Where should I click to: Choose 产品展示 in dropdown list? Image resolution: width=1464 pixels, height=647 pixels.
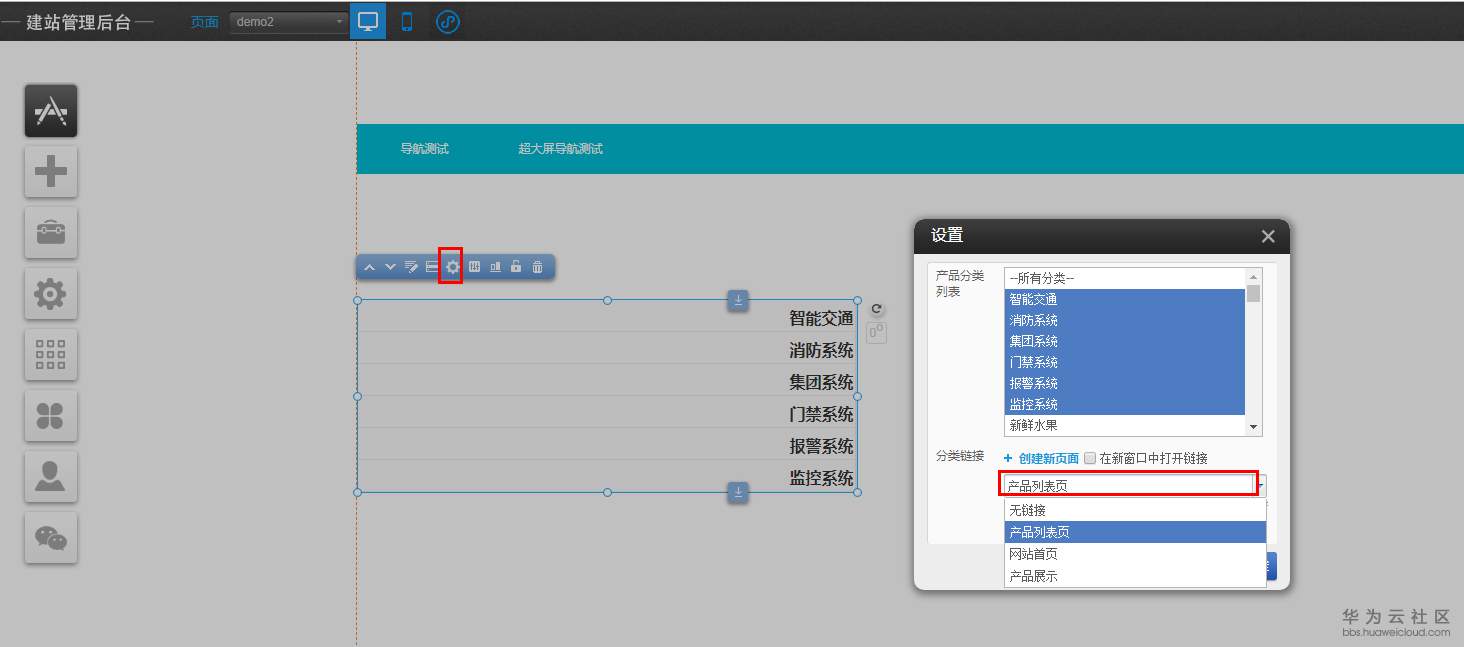click(x=1135, y=576)
